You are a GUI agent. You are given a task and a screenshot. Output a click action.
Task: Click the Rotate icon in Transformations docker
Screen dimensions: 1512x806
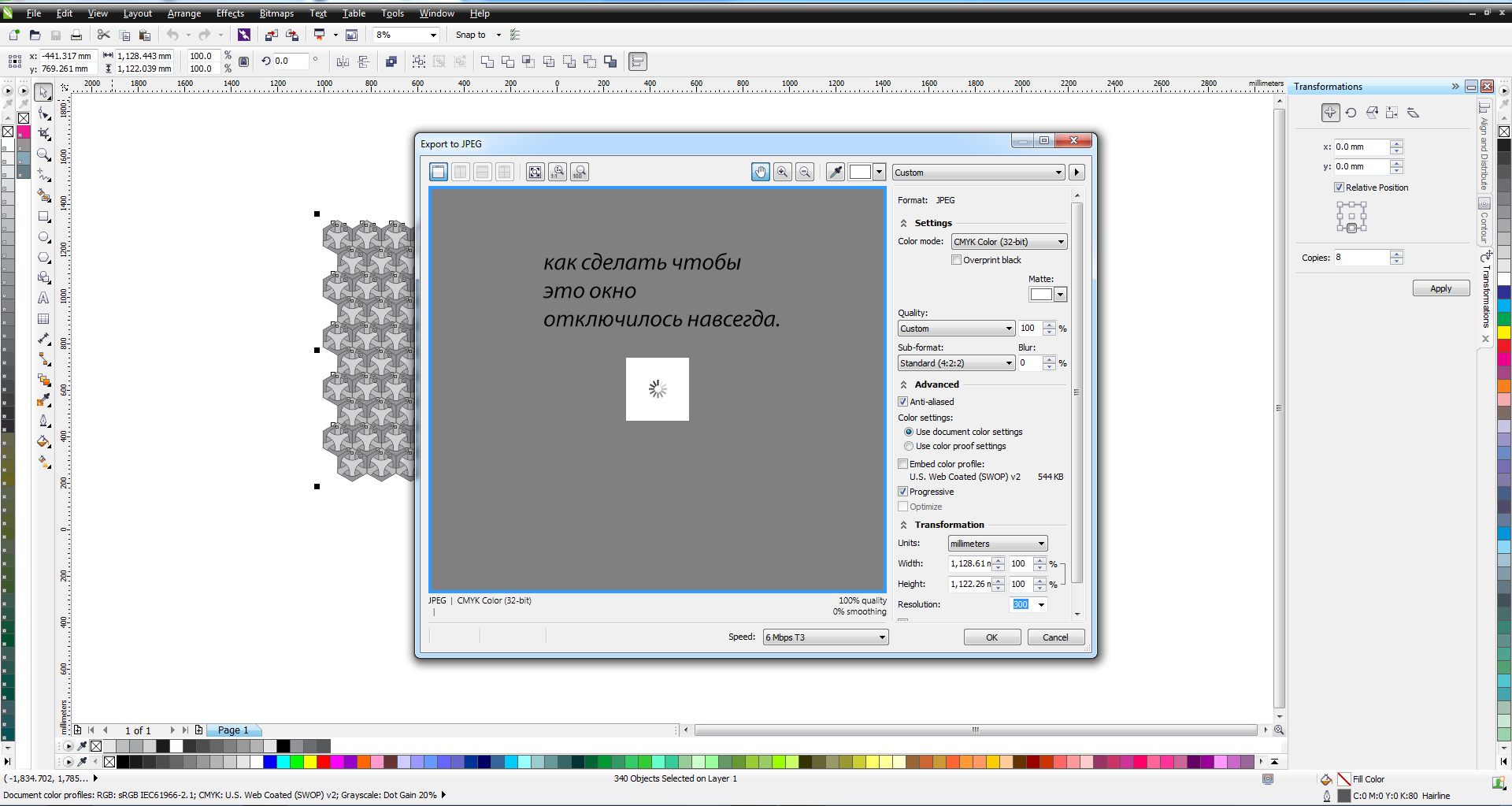pyautogui.click(x=1351, y=113)
